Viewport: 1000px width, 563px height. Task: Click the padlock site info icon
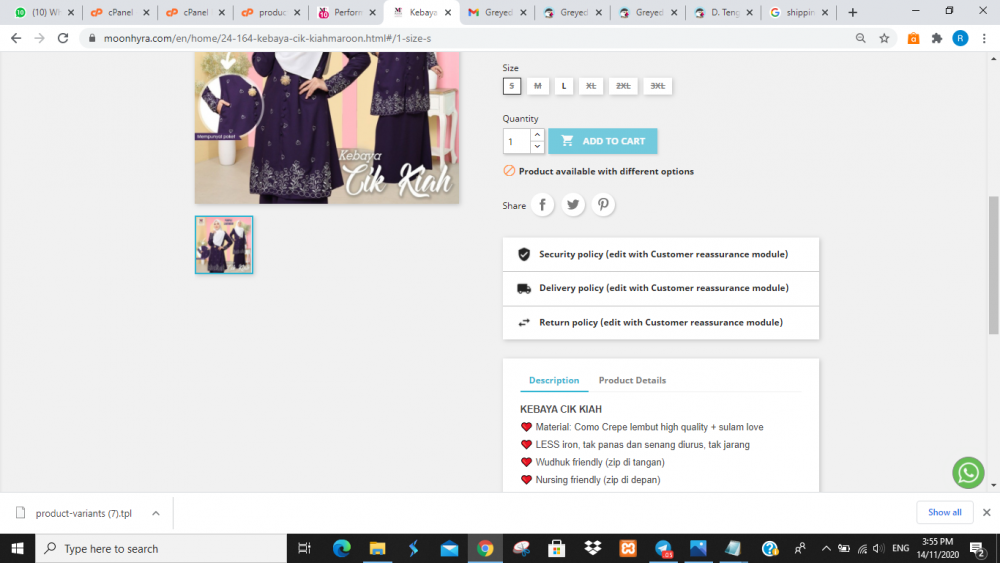(x=92, y=38)
